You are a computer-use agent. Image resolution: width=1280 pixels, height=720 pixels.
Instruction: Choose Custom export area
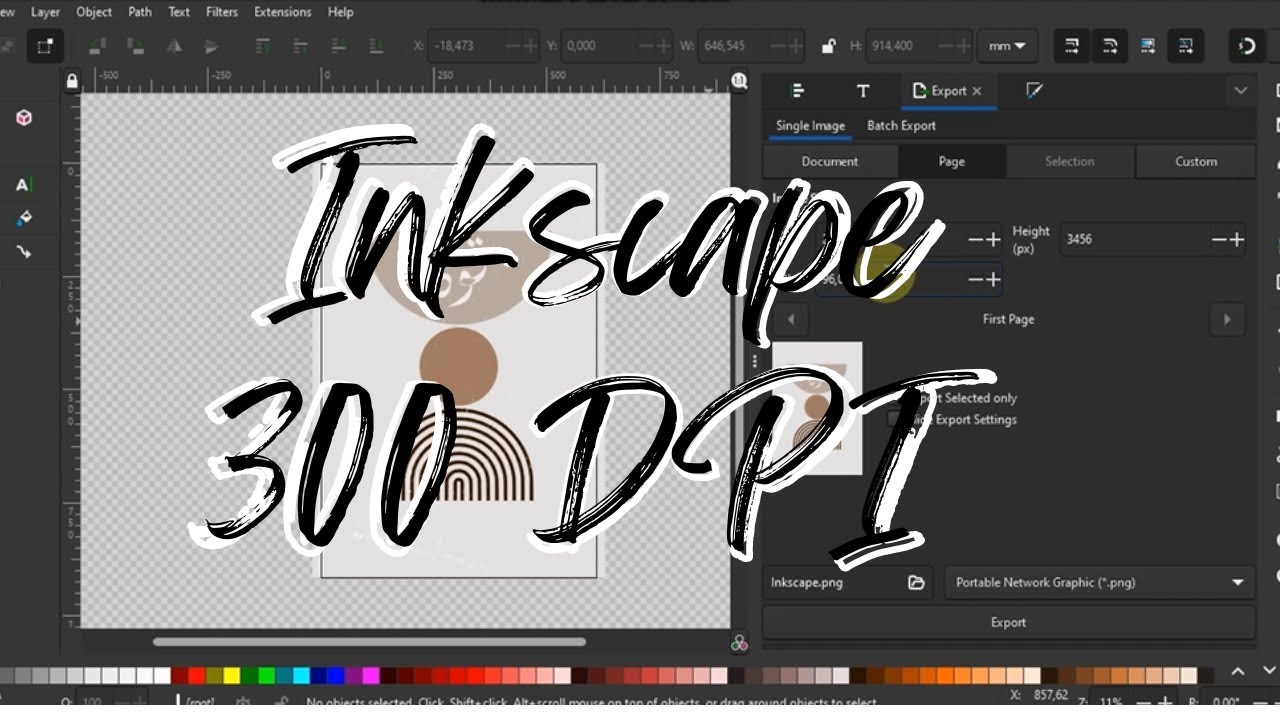pyautogui.click(x=1196, y=161)
